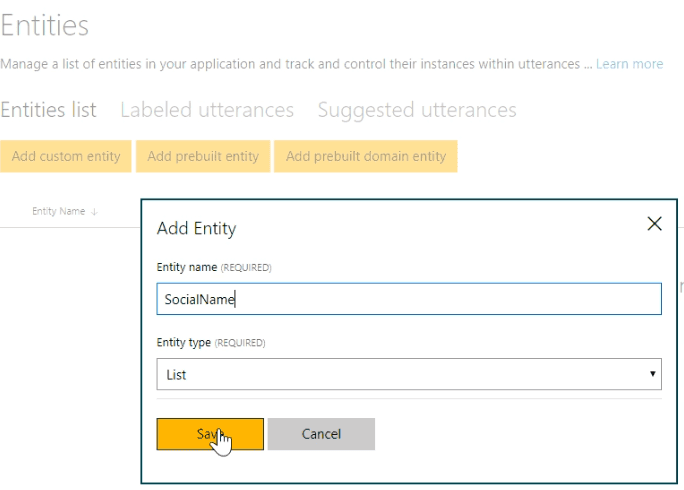The image size is (684, 490).
Task: Go to the Suggested utterances tab
Action: tap(417, 110)
